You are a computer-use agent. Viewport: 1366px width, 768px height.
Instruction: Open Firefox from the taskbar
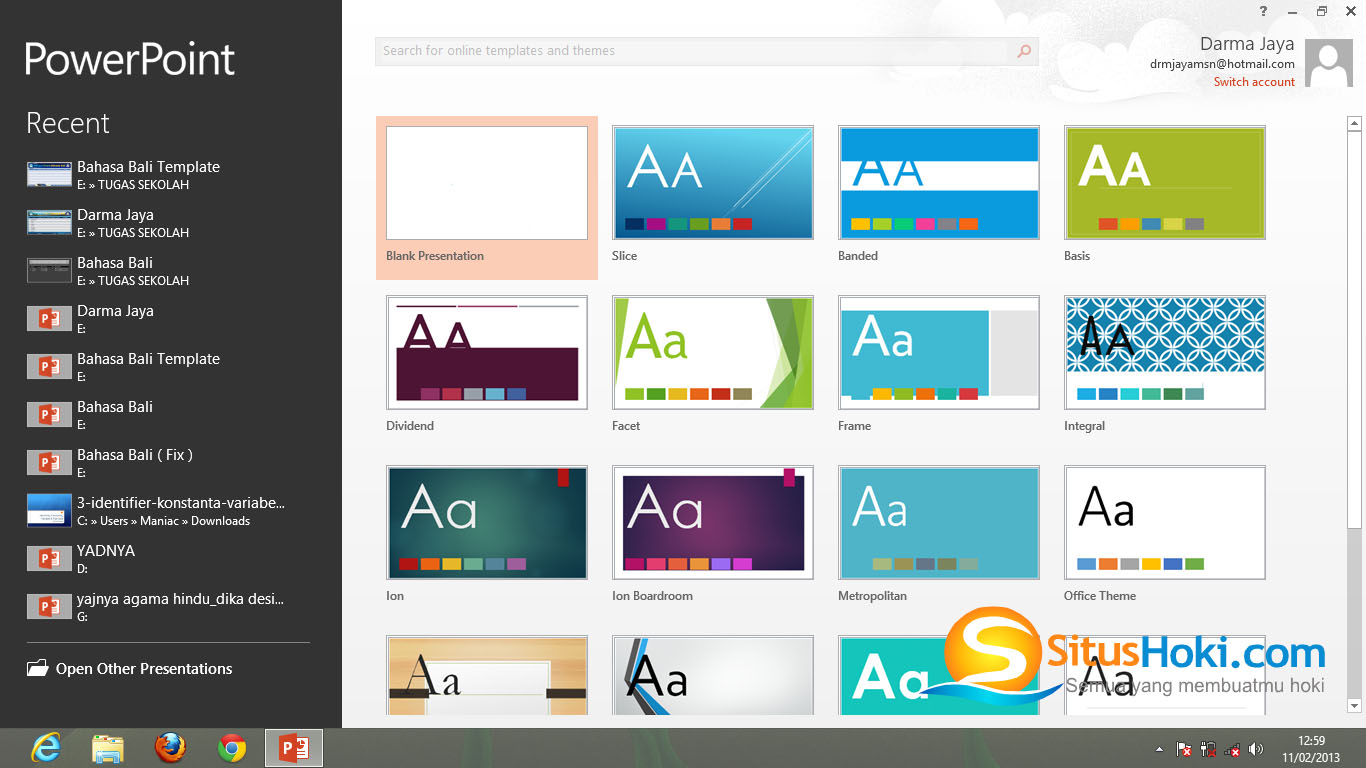click(171, 748)
